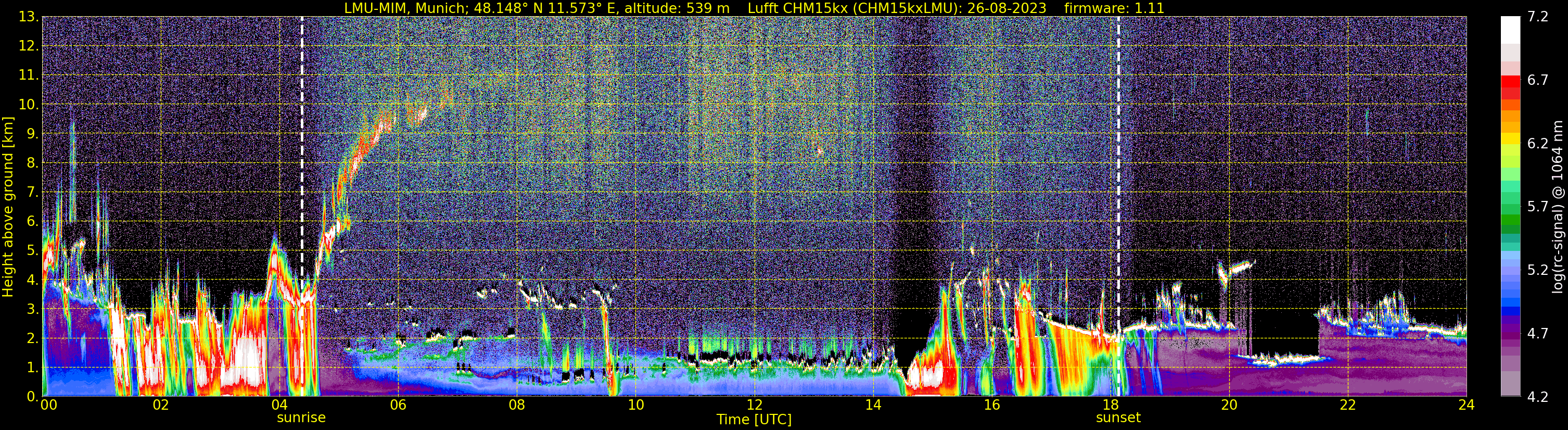Click colorbar scale value '5.7'
This screenshot has width=1568, height=430.
pos(1538,207)
